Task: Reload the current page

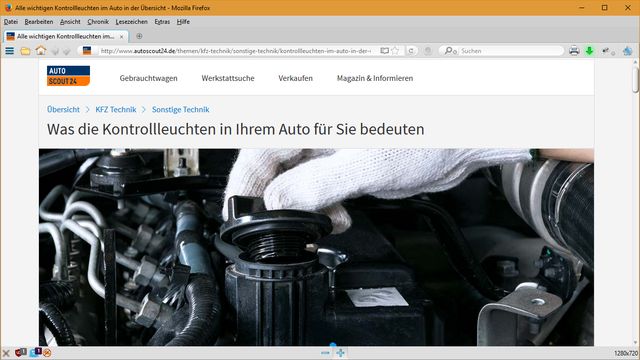Action: pyautogui.click(x=411, y=51)
